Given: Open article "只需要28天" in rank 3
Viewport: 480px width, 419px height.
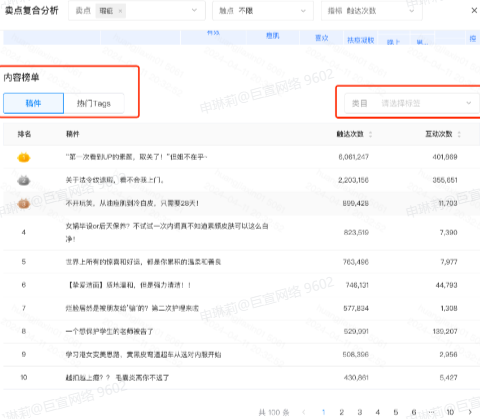Looking at the screenshot, I should 132,203.
